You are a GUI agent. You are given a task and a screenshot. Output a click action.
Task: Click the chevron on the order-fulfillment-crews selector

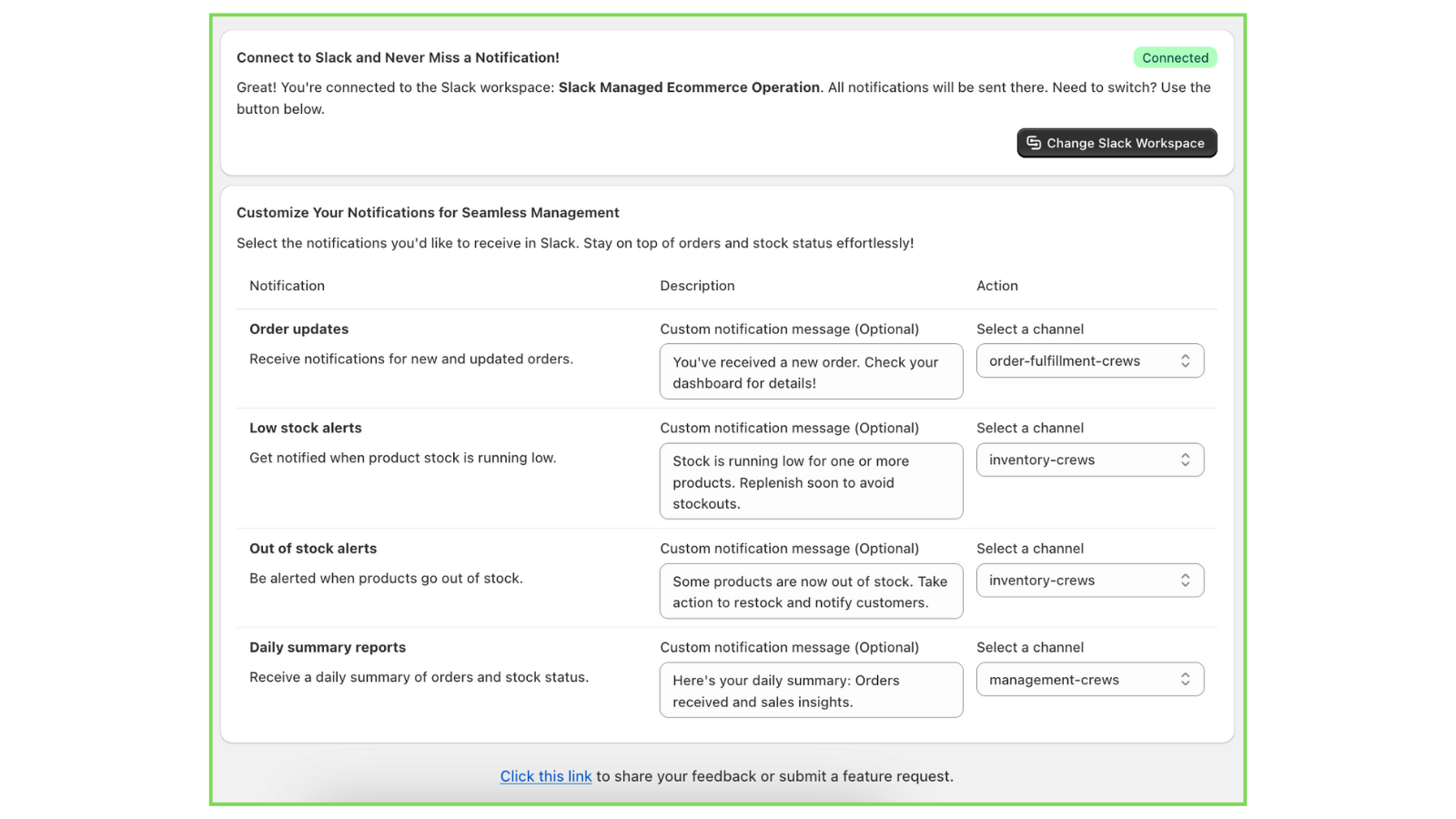pyautogui.click(x=1185, y=360)
